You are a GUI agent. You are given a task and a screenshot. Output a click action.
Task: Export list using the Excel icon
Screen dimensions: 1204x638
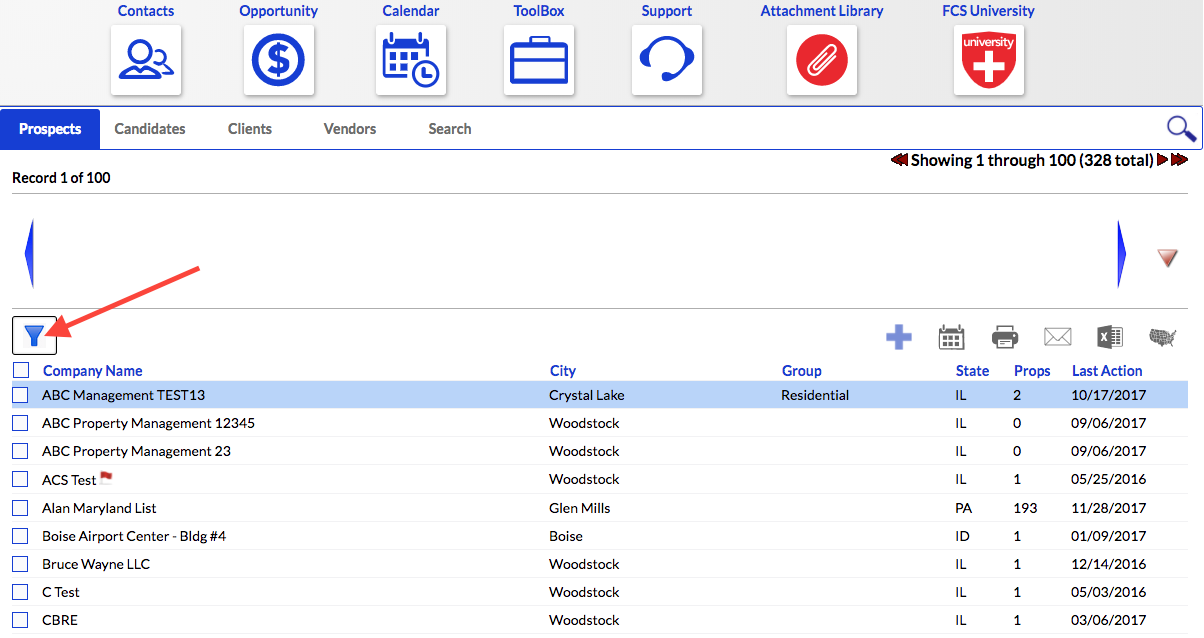point(1110,337)
